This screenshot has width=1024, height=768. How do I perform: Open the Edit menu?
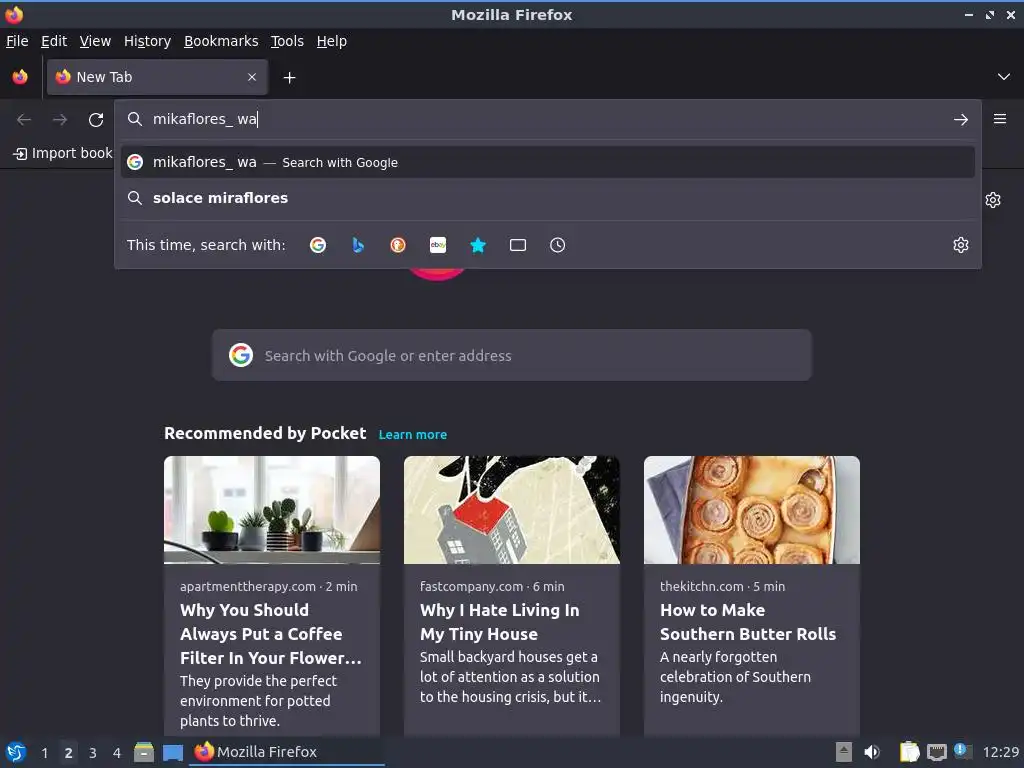(54, 41)
